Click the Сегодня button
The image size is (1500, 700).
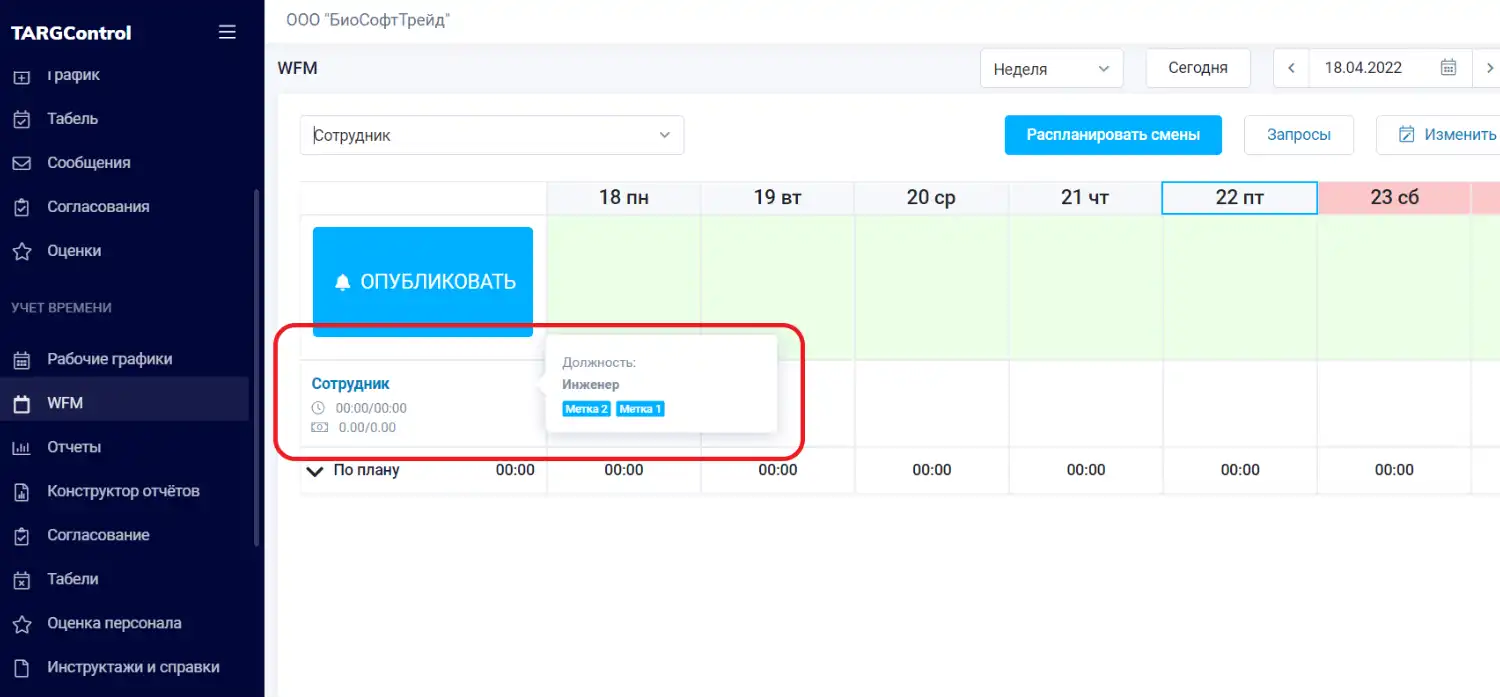click(1198, 68)
